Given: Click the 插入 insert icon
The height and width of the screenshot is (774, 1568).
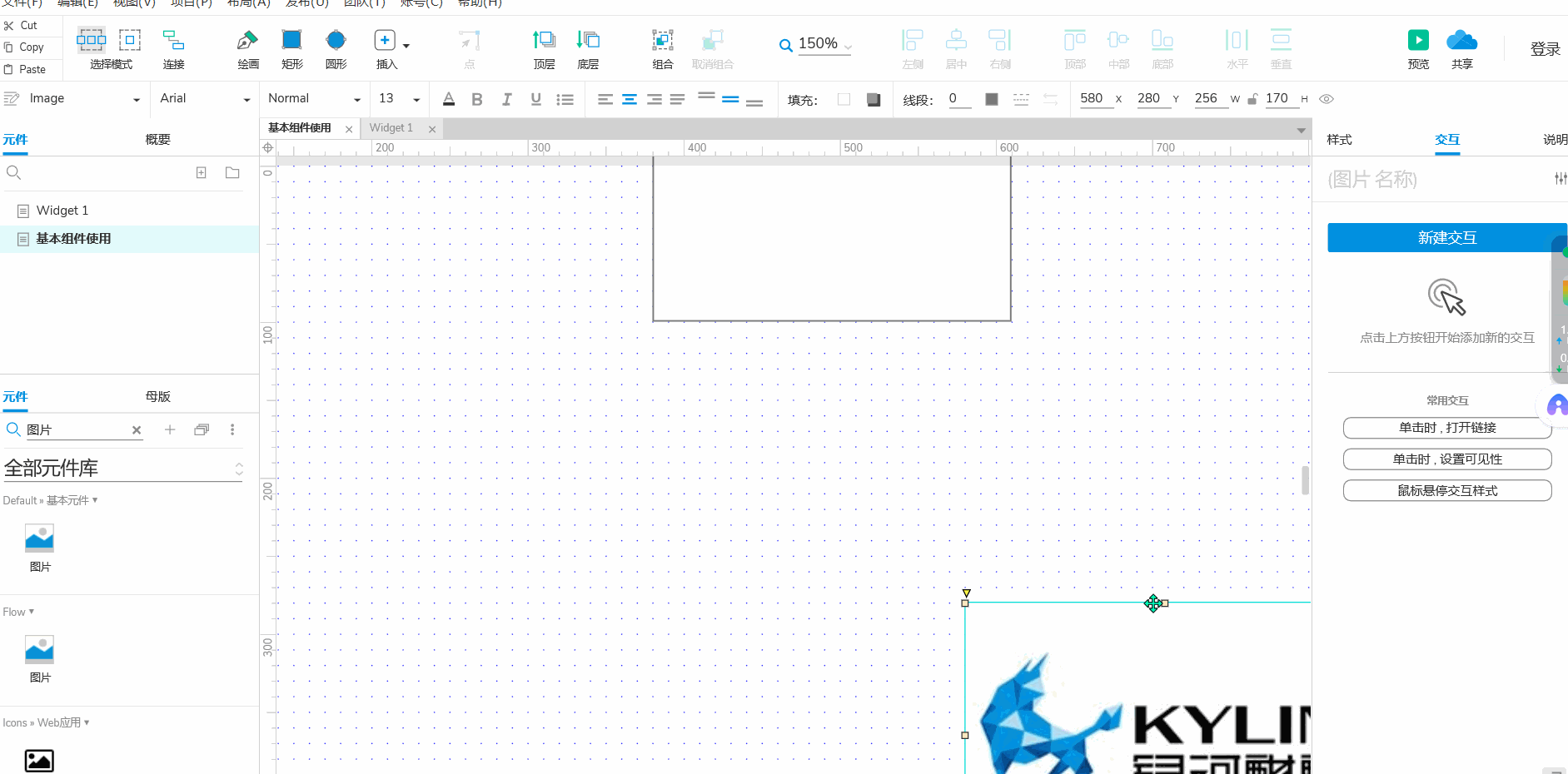Looking at the screenshot, I should [x=385, y=39].
